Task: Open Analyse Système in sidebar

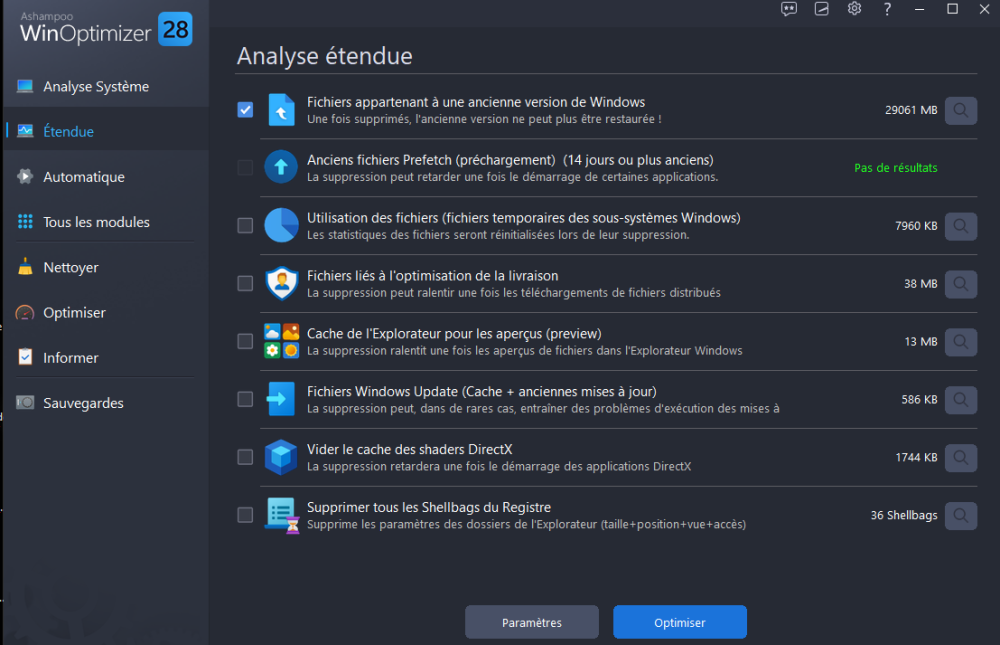Action: pyautogui.click(x=106, y=86)
